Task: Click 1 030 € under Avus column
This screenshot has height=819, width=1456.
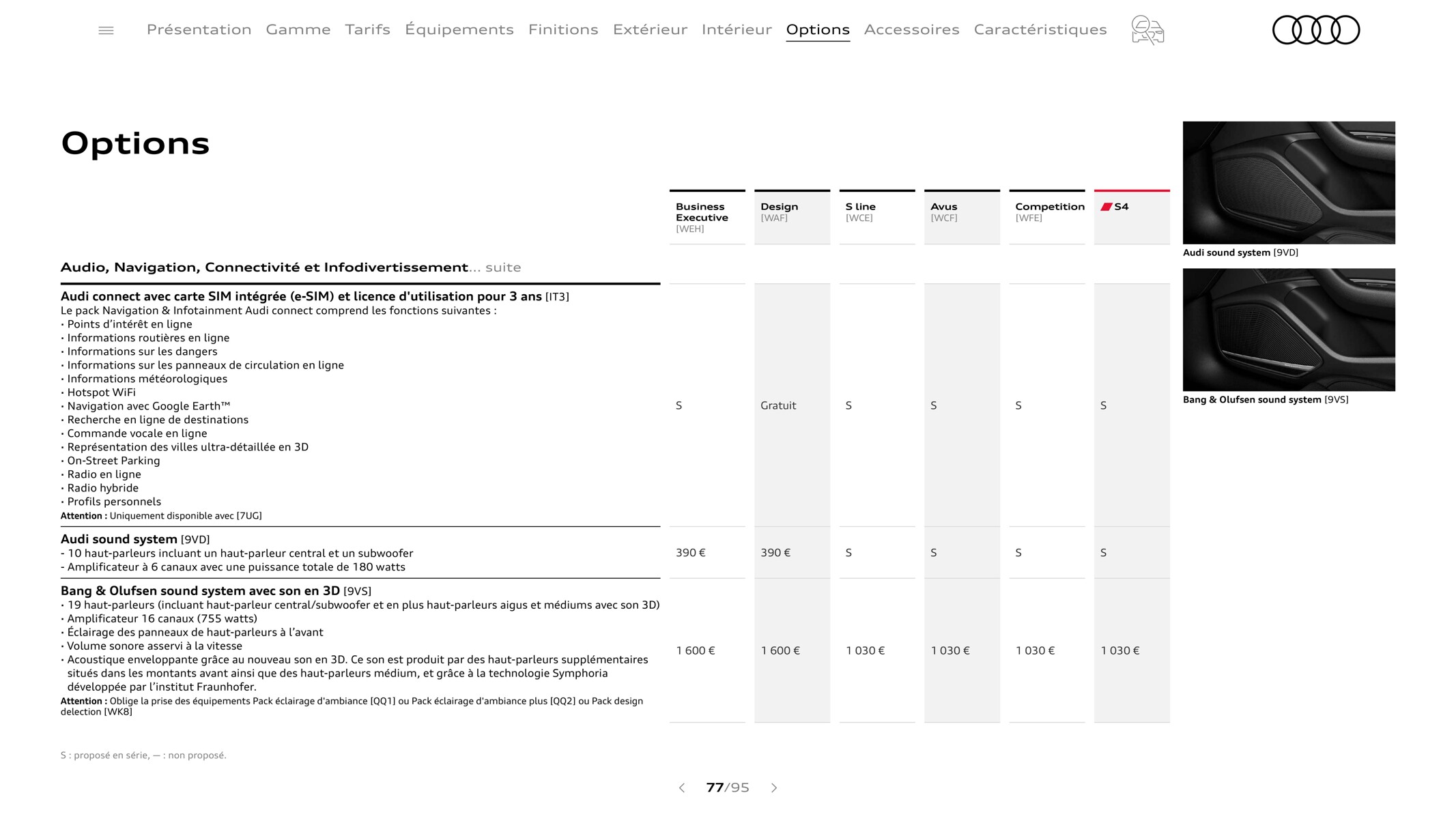Action: (x=950, y=651)
